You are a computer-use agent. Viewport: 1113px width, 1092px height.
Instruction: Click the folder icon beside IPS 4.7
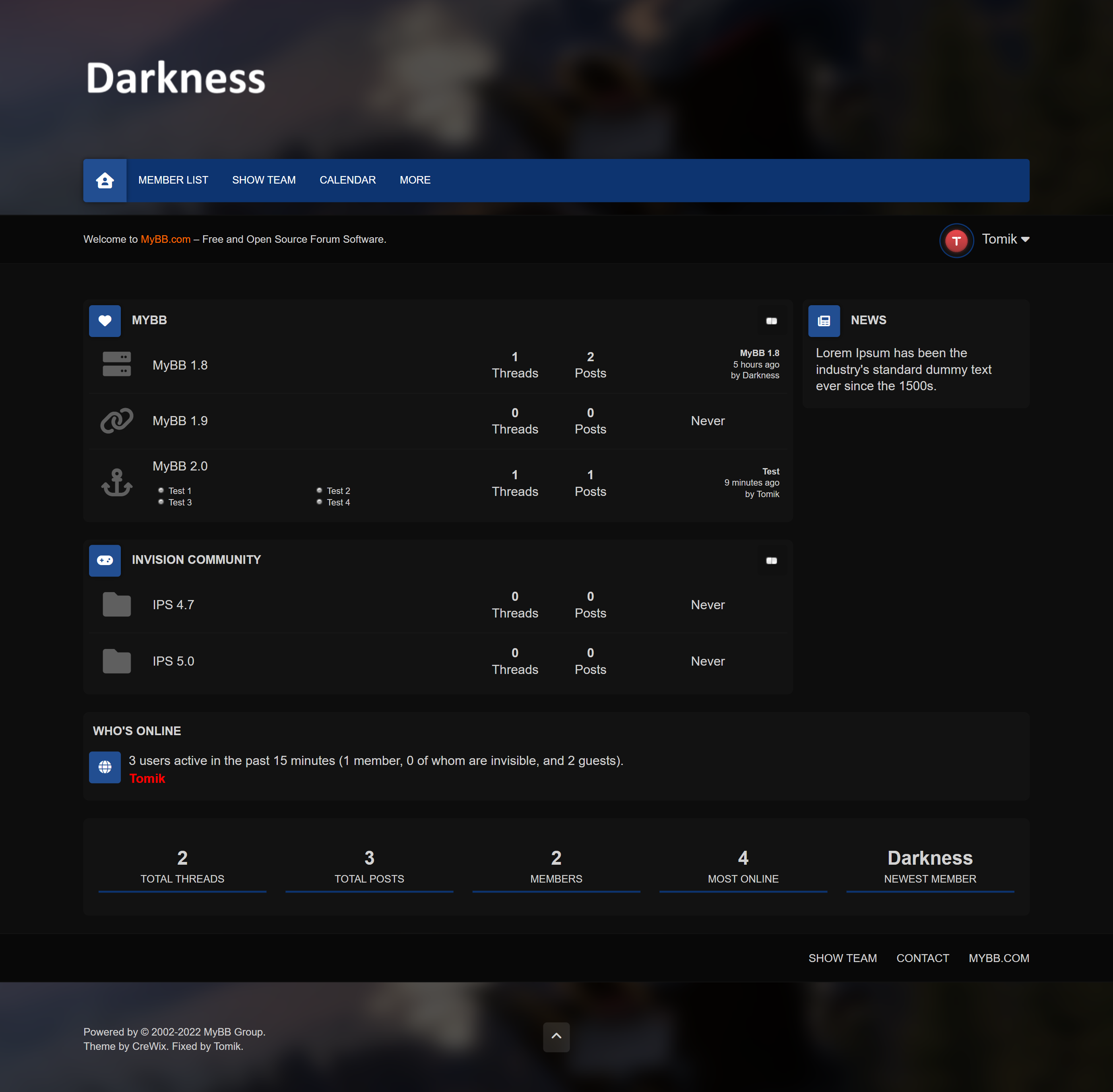tap(116, 604)
